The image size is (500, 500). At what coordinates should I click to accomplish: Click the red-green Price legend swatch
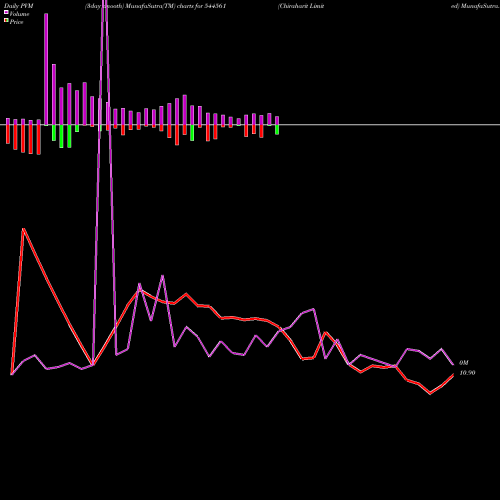(6, 21)
